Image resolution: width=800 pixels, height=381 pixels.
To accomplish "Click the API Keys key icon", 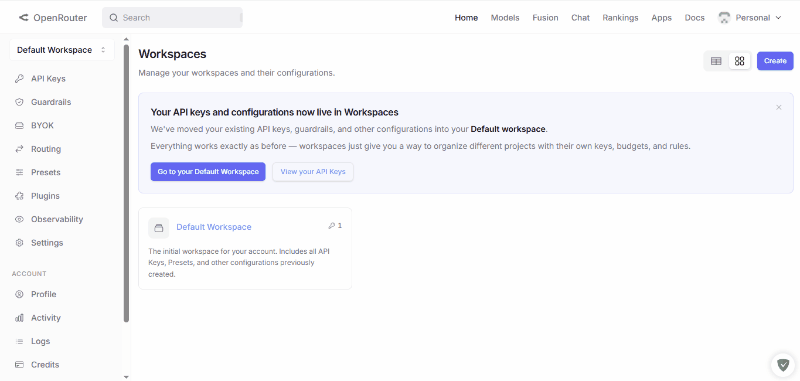I will tap(19, 79).
